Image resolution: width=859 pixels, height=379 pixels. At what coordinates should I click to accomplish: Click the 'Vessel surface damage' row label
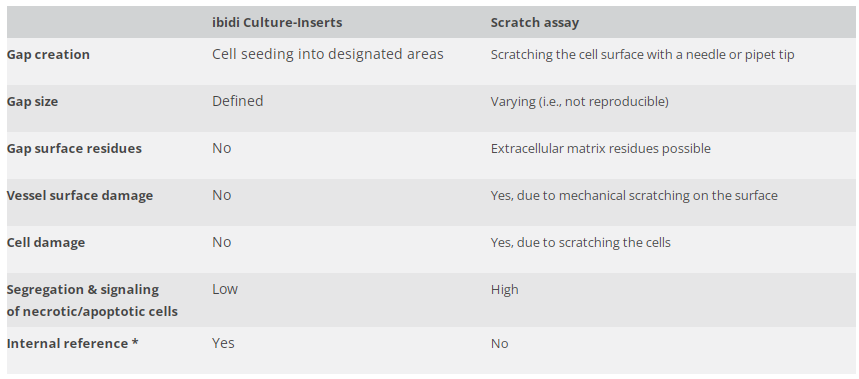[x=80, y=196]
